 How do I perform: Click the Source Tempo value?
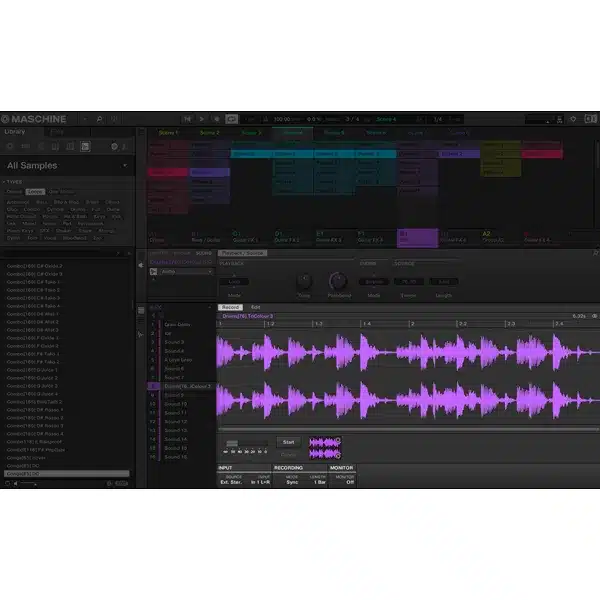click(408, 282)
